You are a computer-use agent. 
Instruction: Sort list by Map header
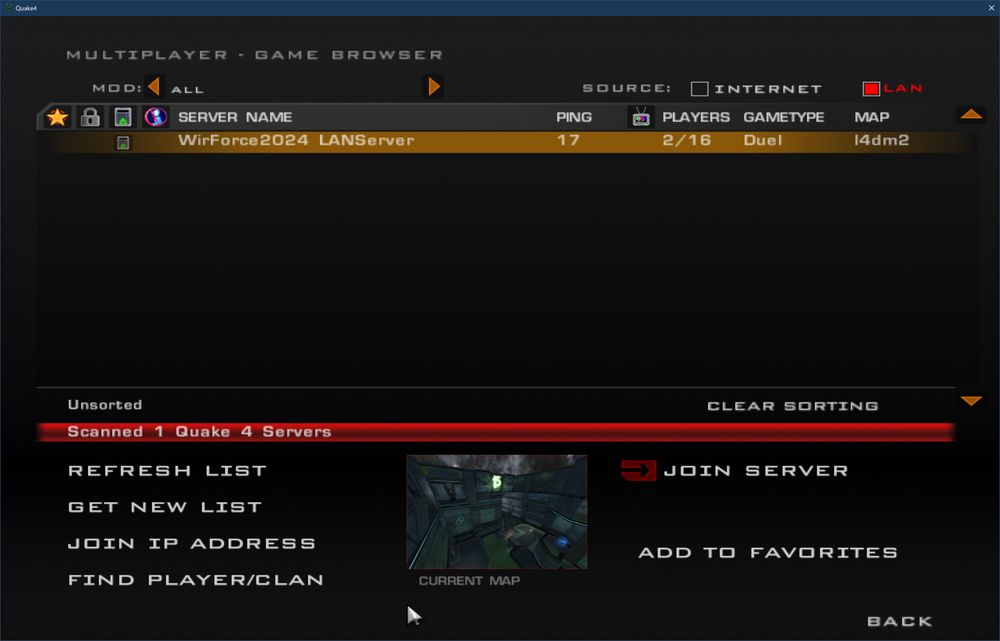tap(872, 117)
